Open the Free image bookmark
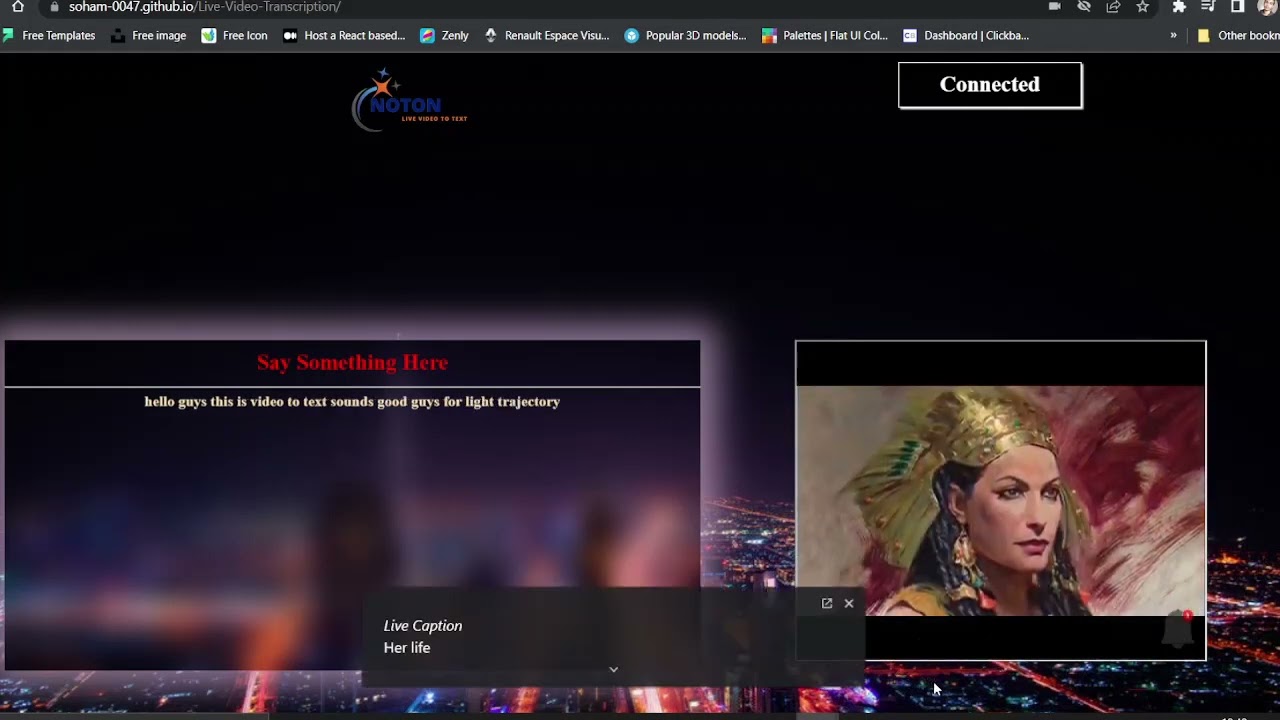This screenshot has width=1280, height=720. [148, 35]
